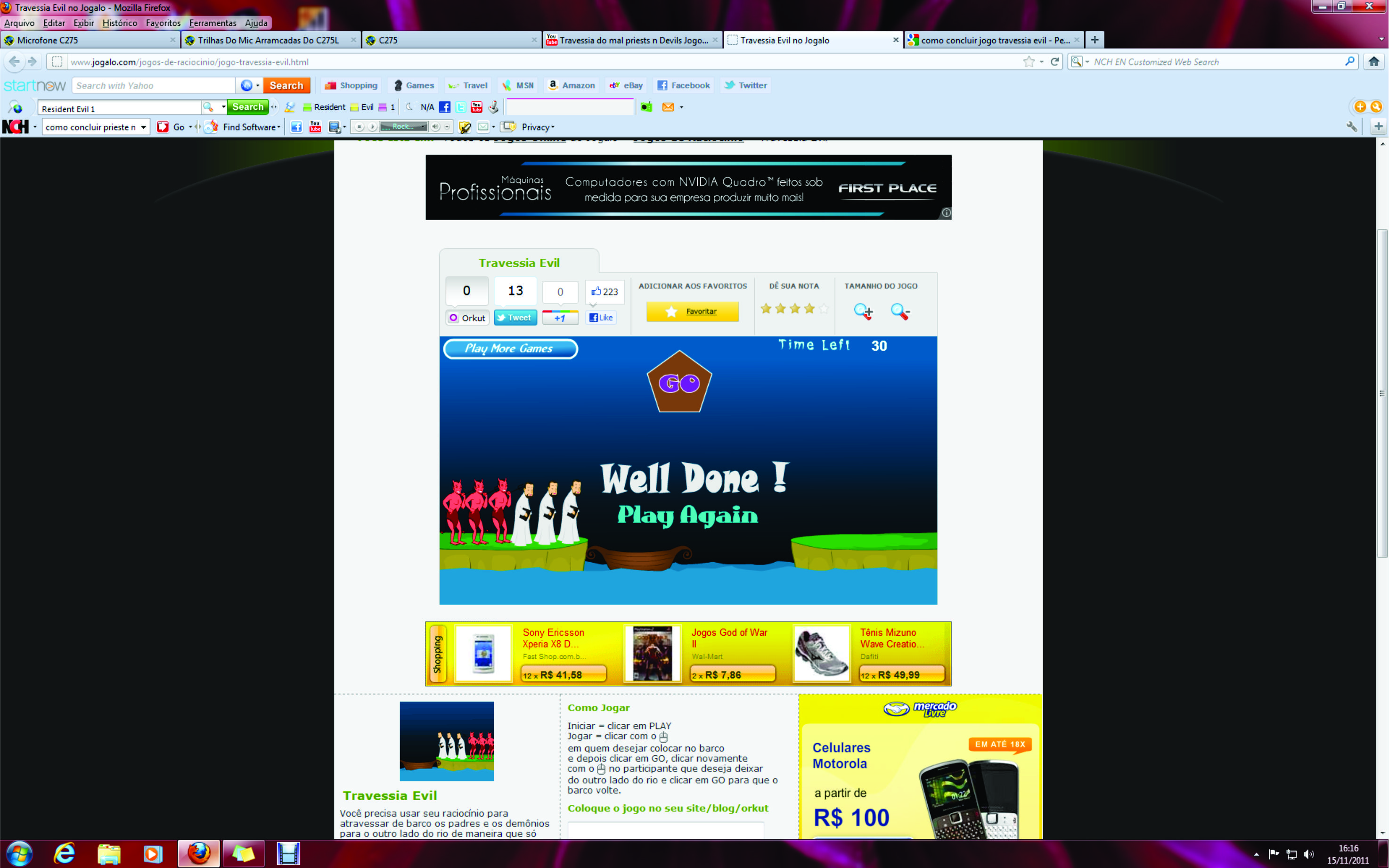The image size is (1389, 868).
Task: Open the Privacy dropdown menu
Action: 538,127
